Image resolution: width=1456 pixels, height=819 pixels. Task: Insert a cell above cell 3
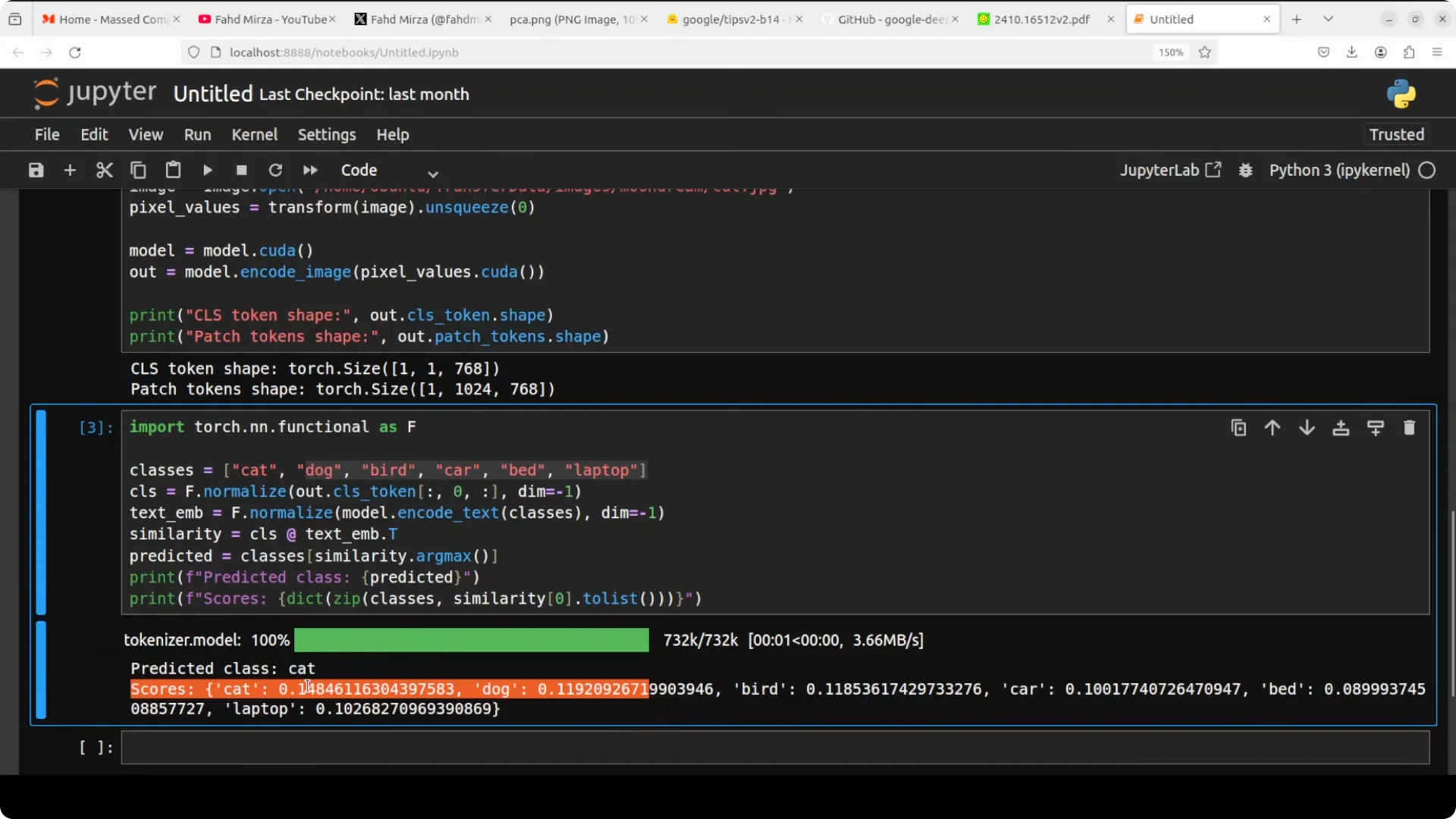pos(1341,428)
